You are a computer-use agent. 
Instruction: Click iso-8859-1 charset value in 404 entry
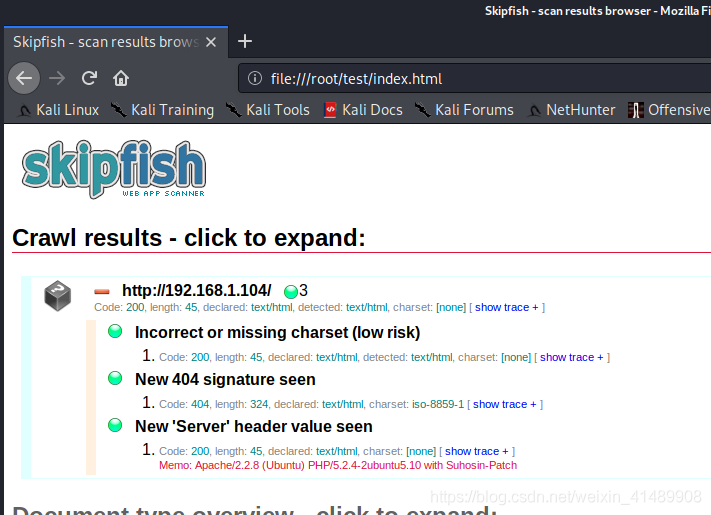tap(438, 404)
